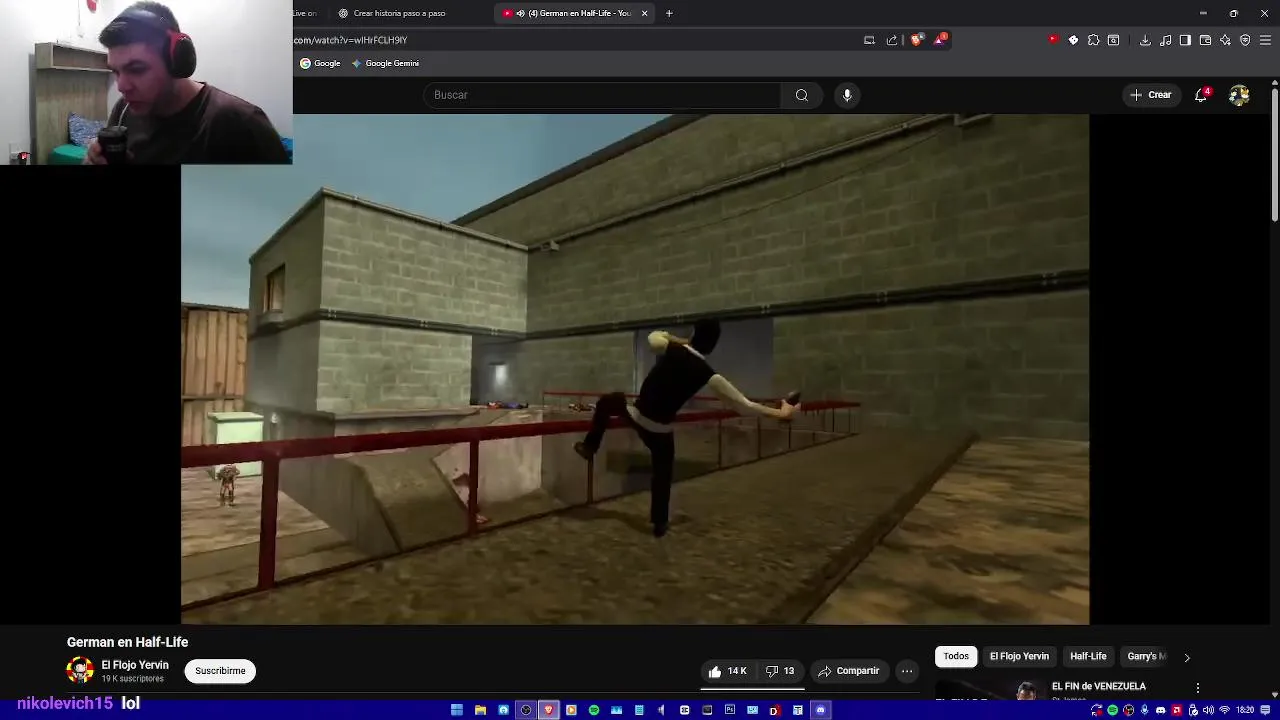Open the browser hamburger main menu
The image size is (1280, 720).
tap(1265, 40)
